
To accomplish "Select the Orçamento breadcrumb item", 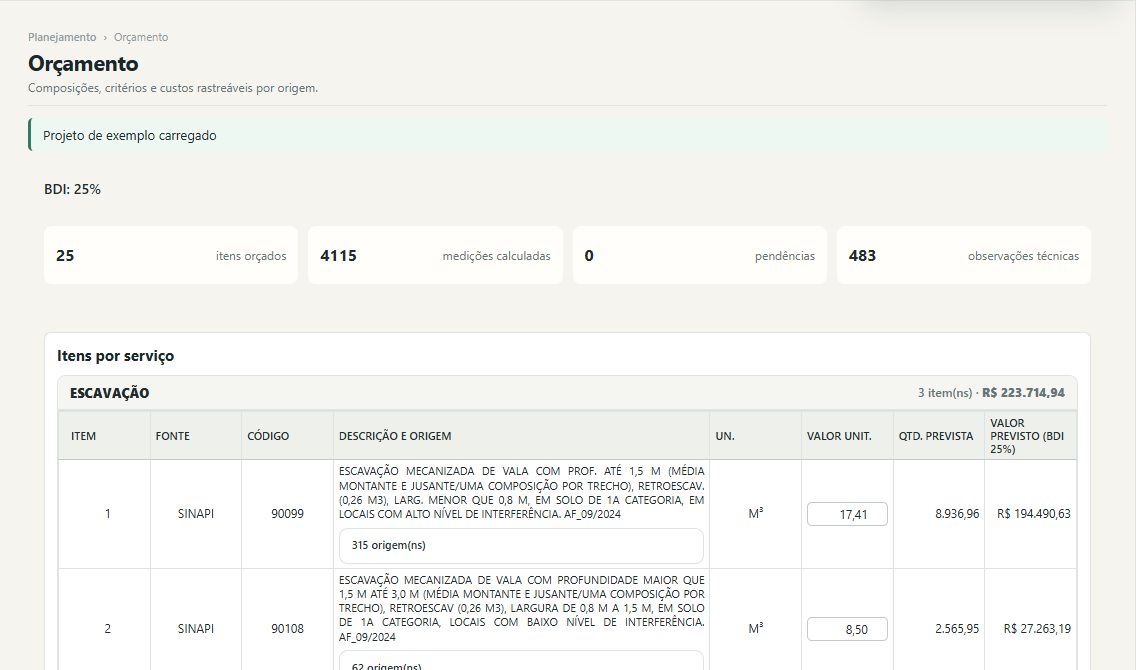I will click(x=141, y=37).
